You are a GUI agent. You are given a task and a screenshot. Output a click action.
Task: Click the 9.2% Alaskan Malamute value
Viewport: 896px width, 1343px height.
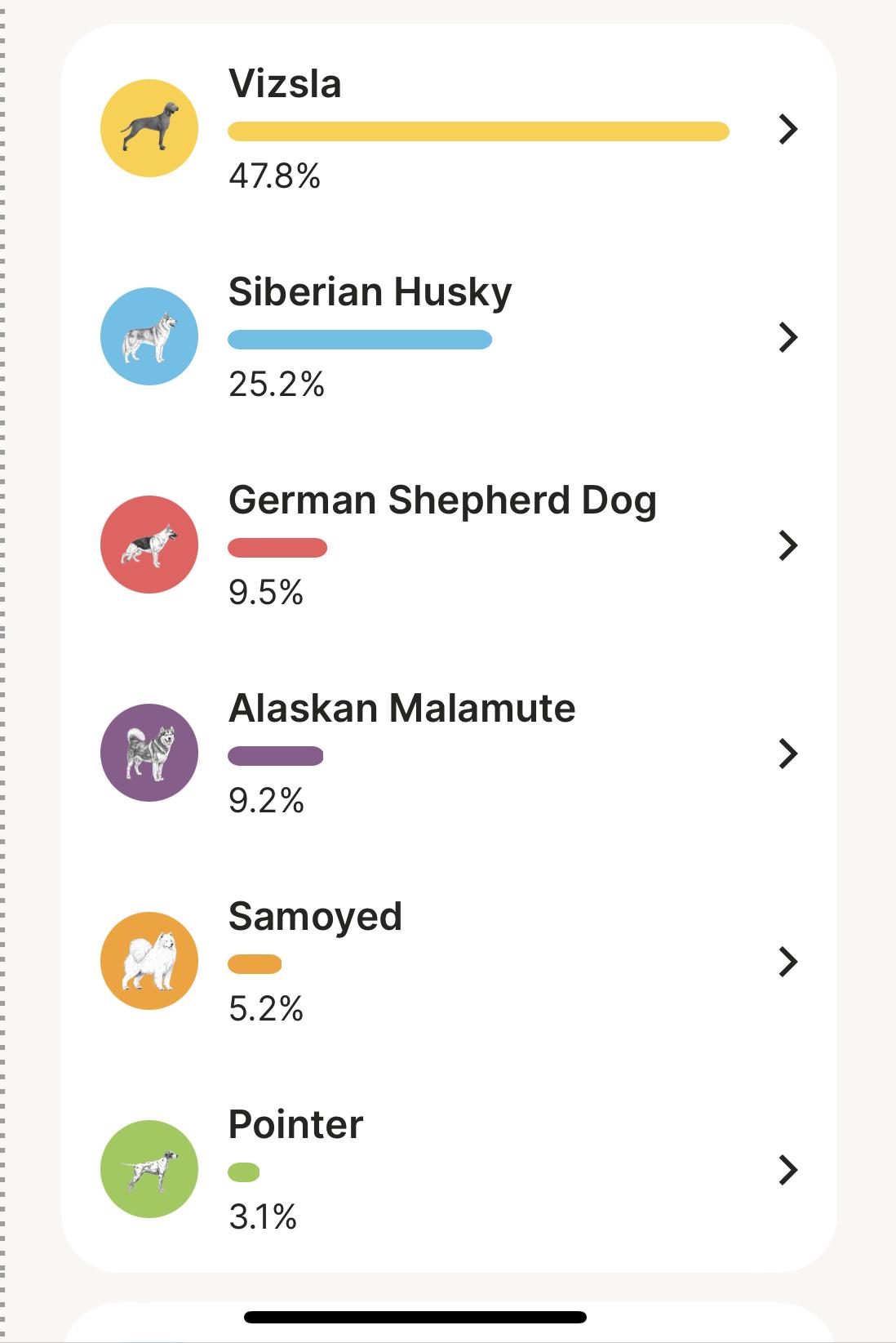(266, 801)
